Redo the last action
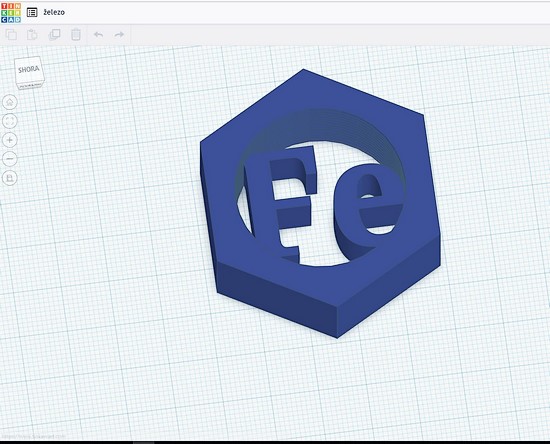The width and height of the screenshot is (550, 444). [x=119, y=35]
